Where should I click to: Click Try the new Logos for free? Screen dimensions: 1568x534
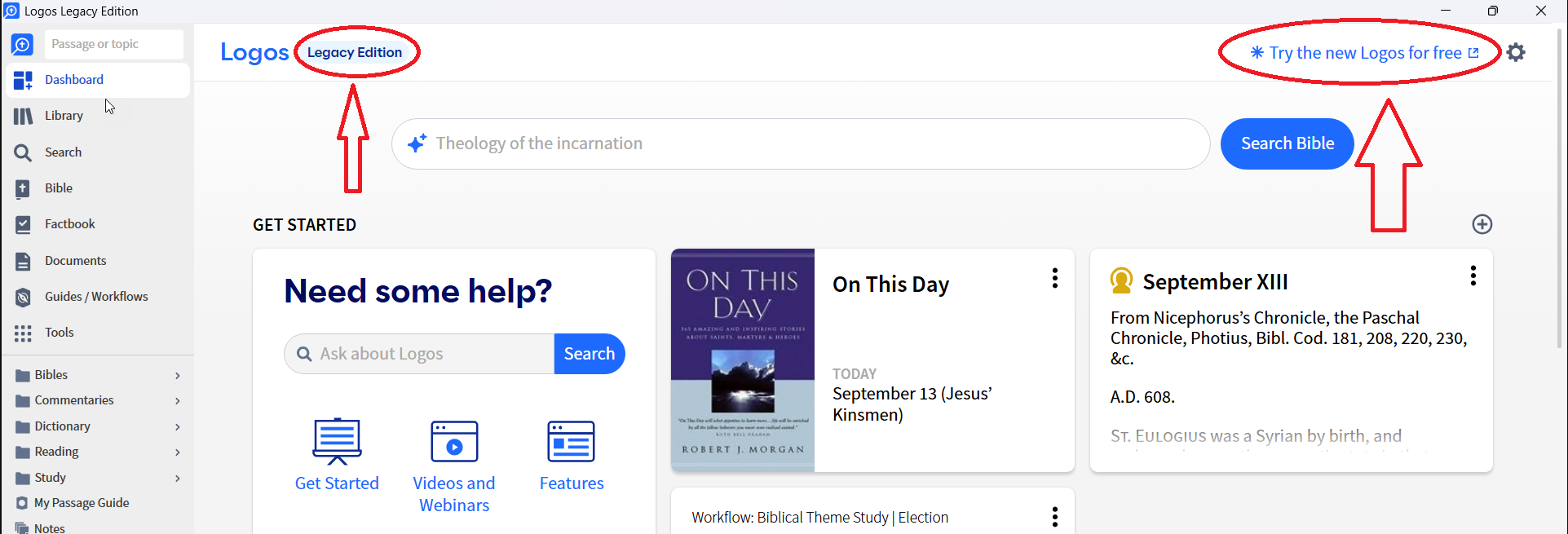tap(1365, 53)
